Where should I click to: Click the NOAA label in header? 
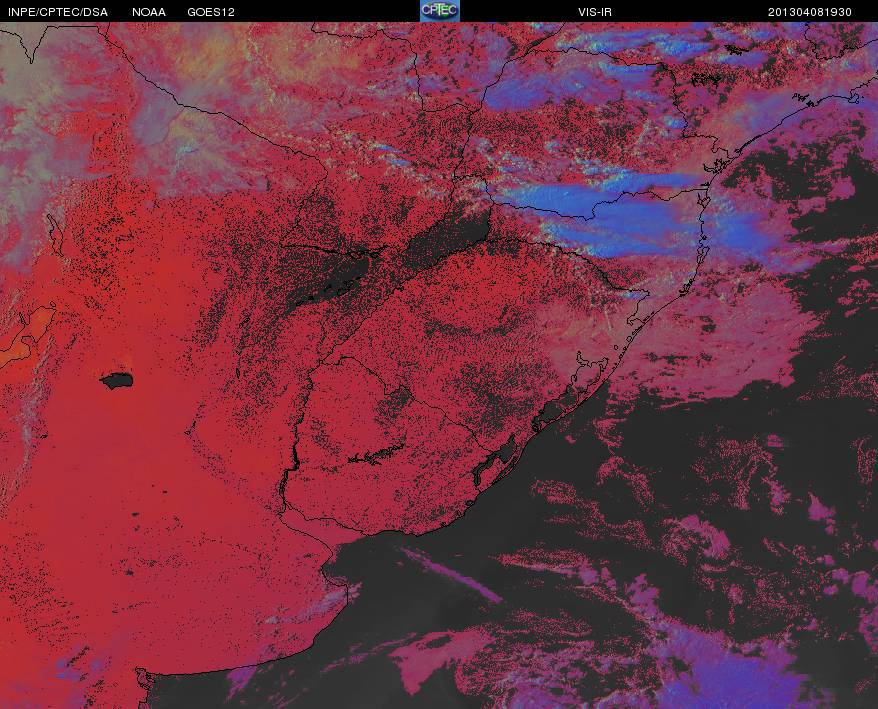pos(149,12)
